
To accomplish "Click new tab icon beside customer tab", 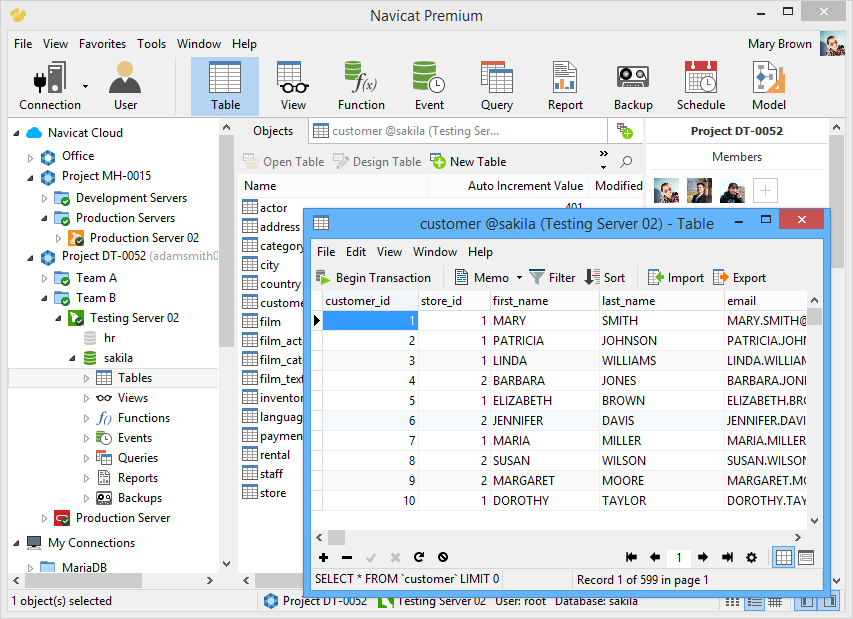I will [x=625, y=131].
